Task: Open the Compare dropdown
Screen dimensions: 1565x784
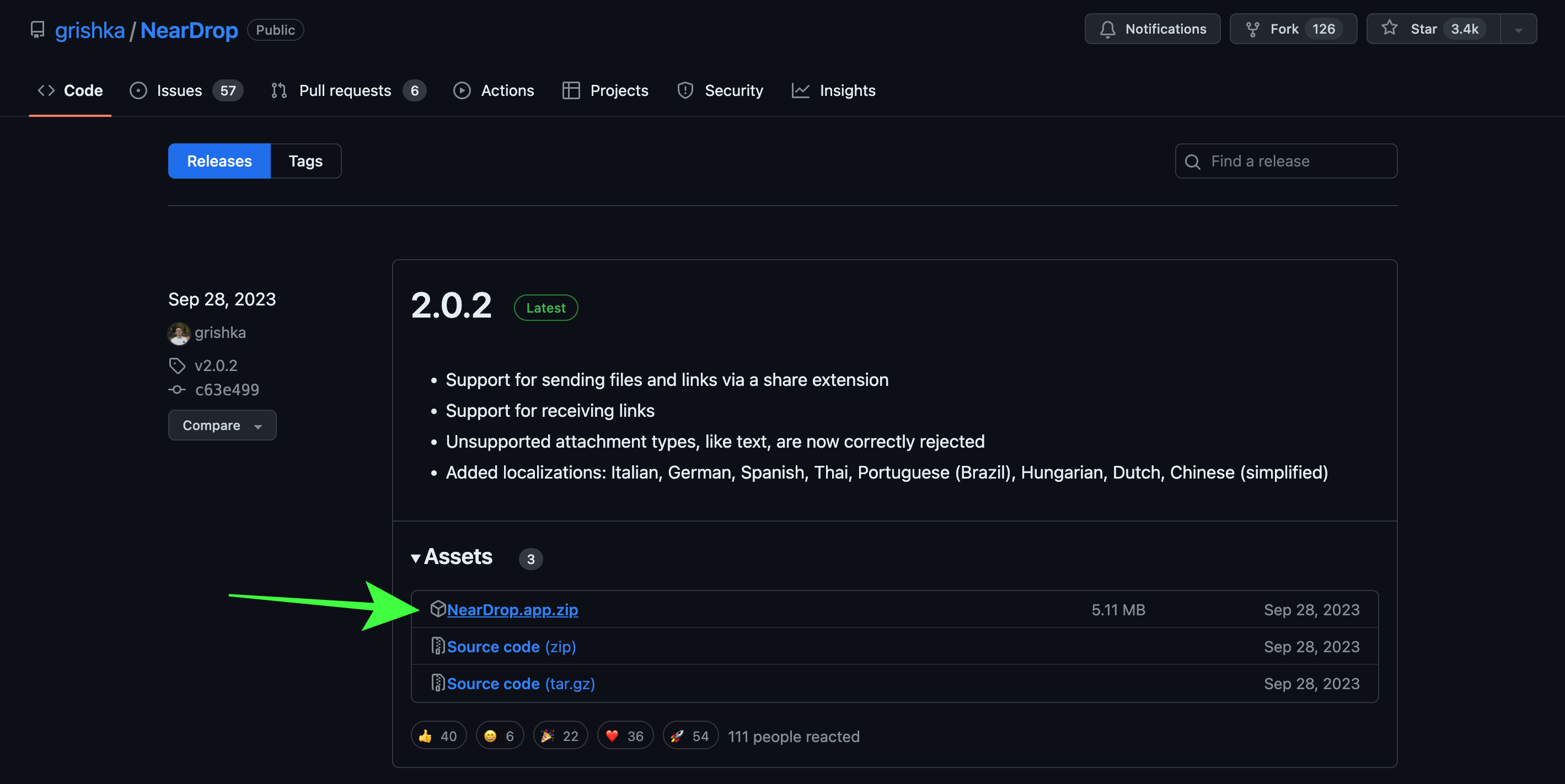Action: point(222,425)
